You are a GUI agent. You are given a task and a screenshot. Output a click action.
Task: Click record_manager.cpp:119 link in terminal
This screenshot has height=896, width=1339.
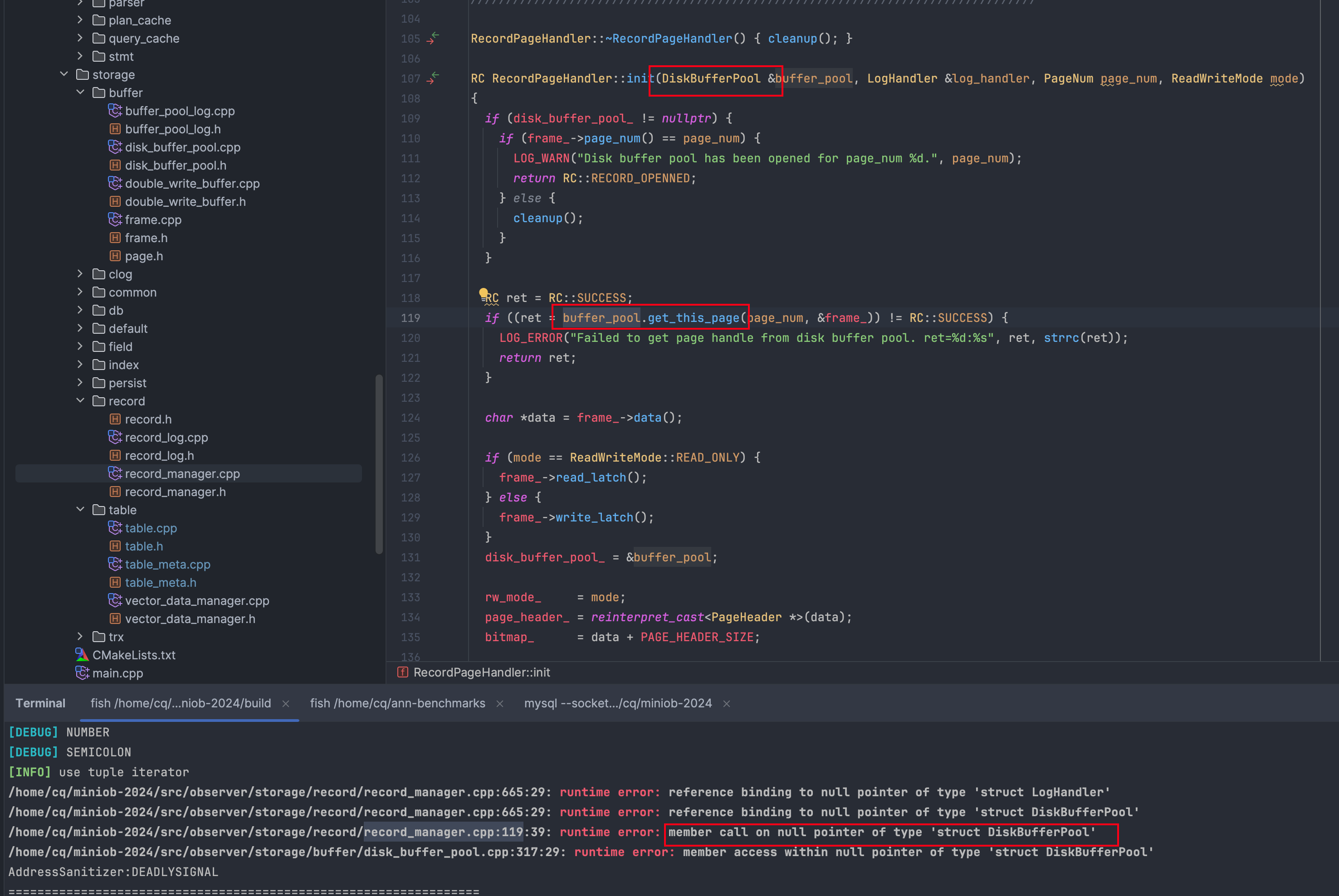tap(444, 832)
